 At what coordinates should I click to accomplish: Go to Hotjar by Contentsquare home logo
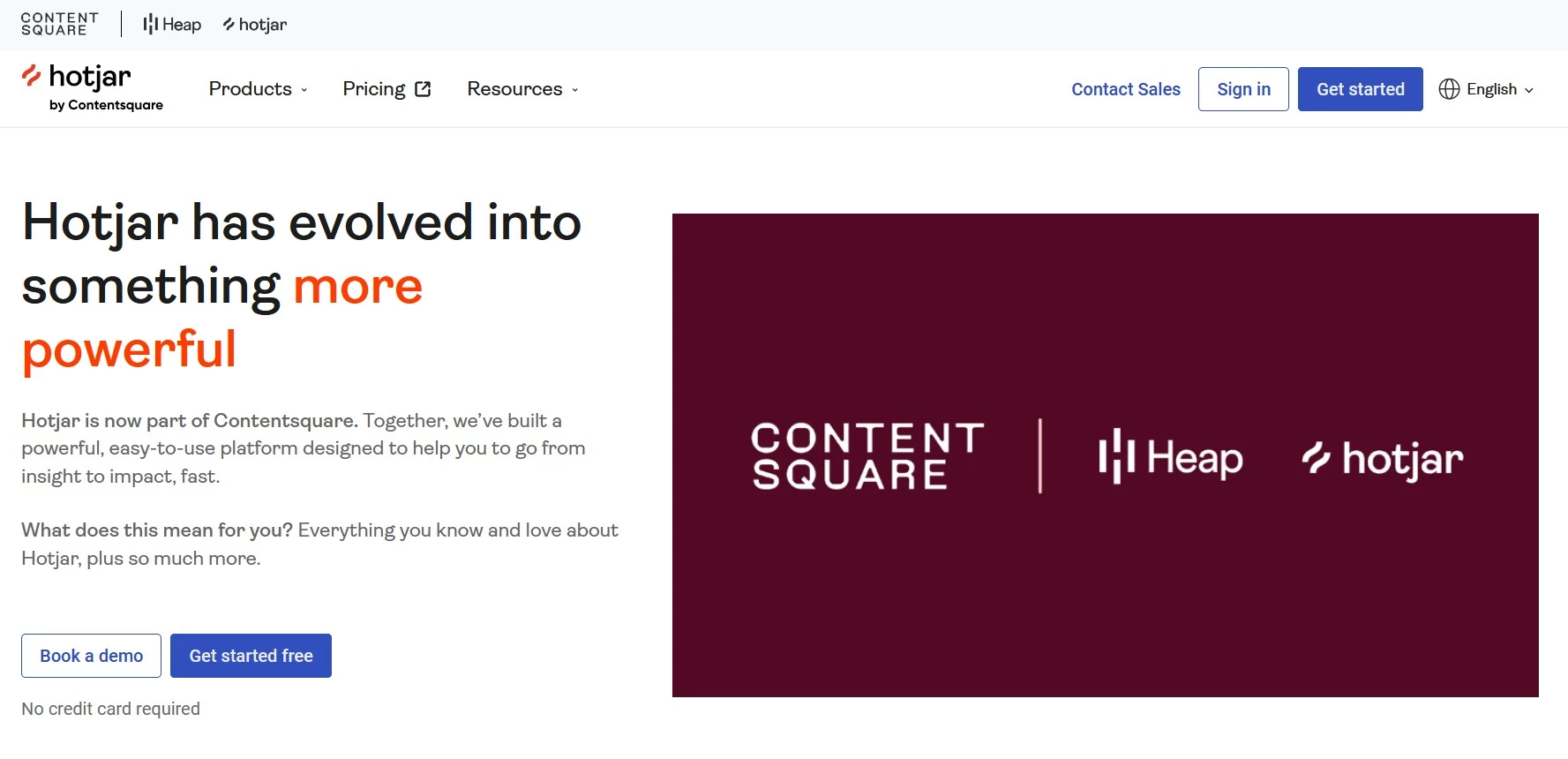93,87
